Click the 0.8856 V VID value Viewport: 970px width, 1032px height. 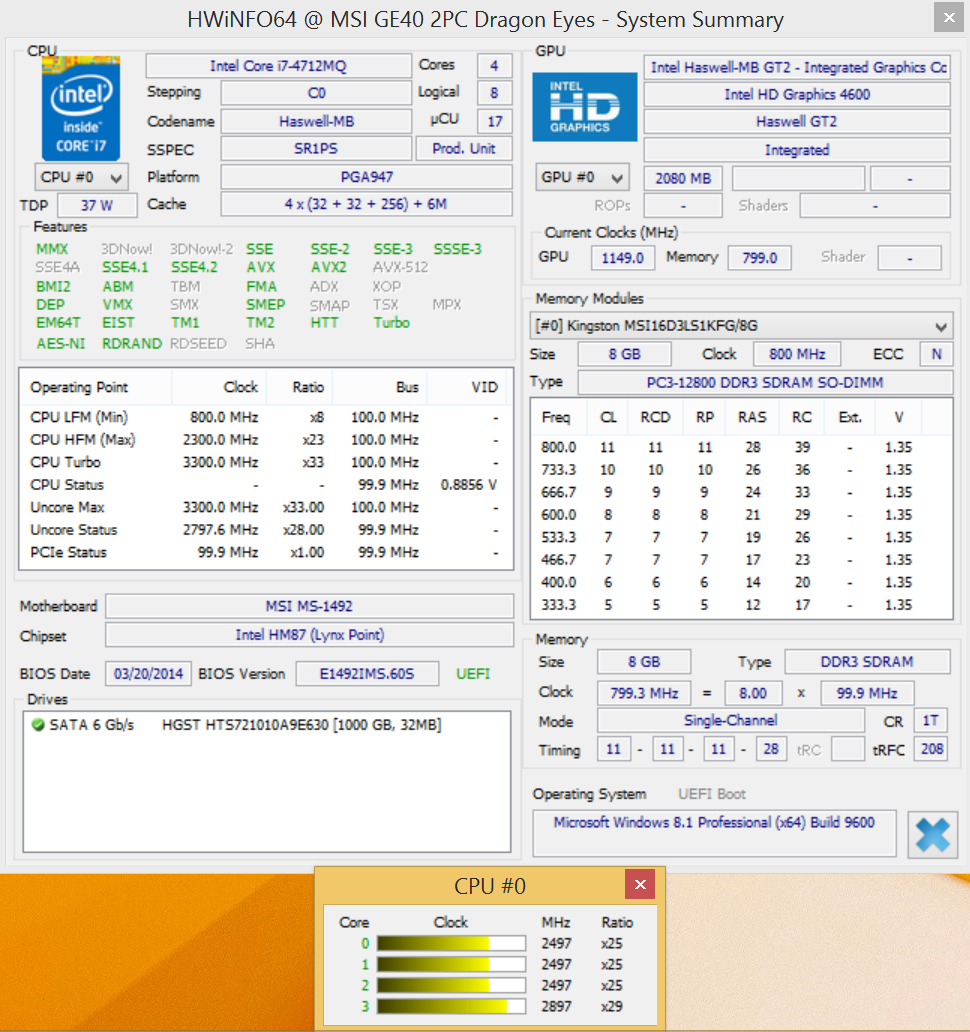[x=469, y=485]
